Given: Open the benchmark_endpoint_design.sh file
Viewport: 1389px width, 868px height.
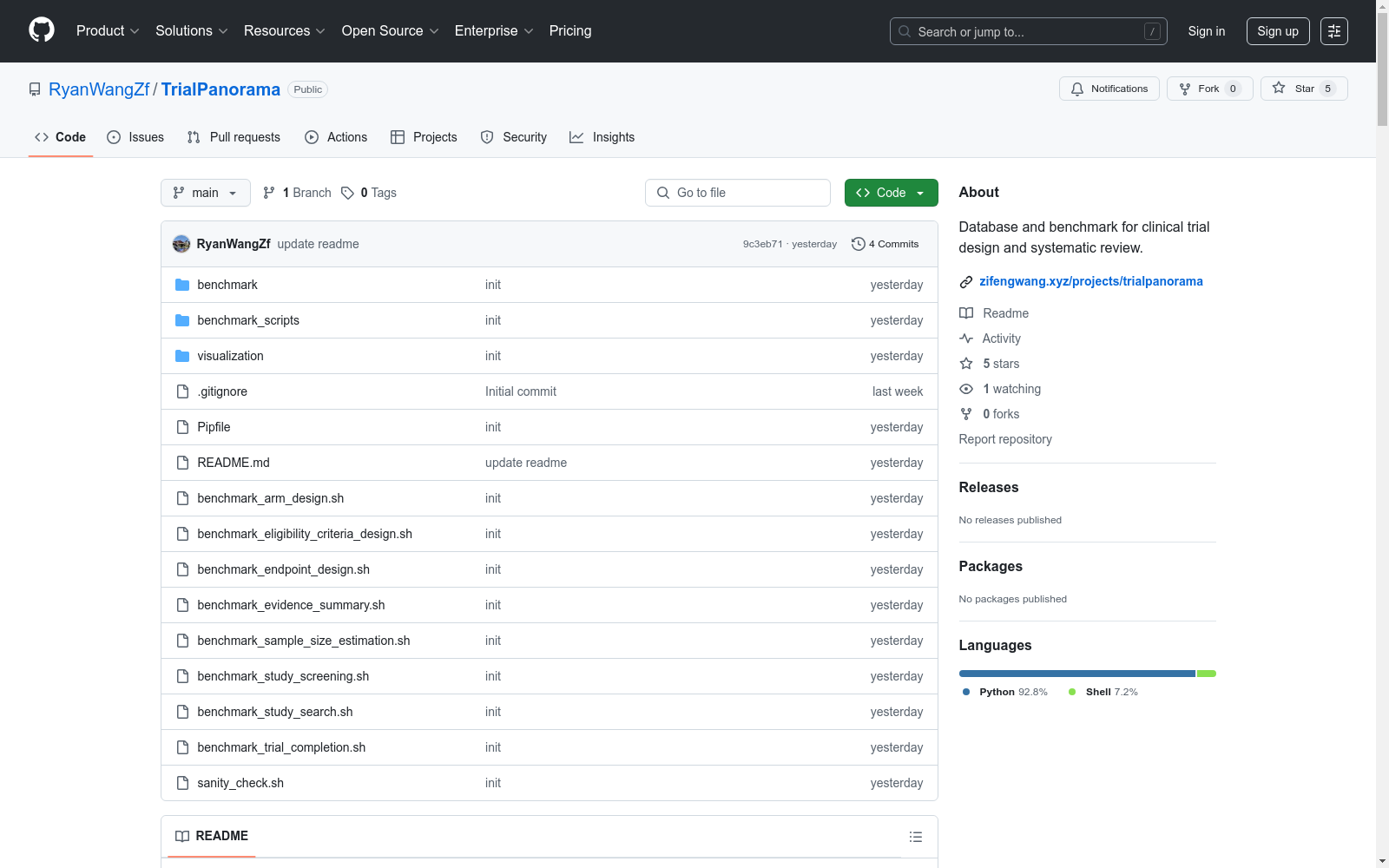Looking at the screenshot, I should 283,569.
